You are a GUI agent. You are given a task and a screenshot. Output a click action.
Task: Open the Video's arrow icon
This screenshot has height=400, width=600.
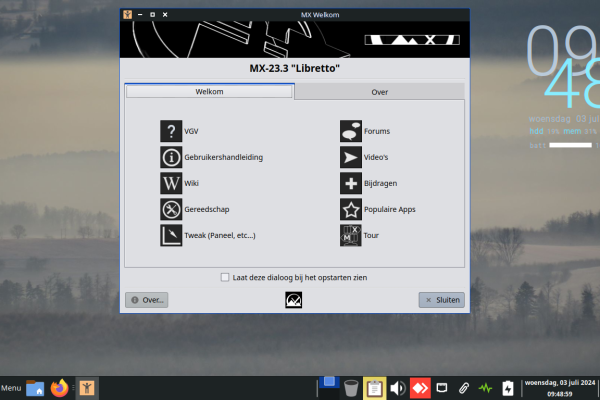350,157
